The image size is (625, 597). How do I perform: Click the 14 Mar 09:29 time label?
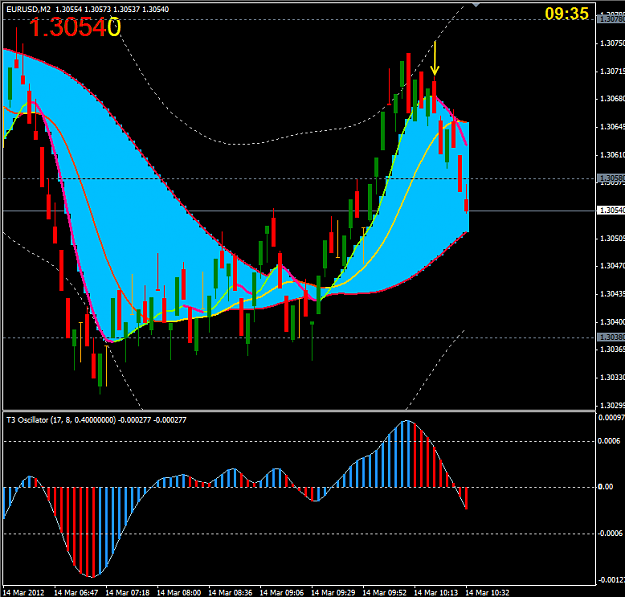click(x=333, y=593)
